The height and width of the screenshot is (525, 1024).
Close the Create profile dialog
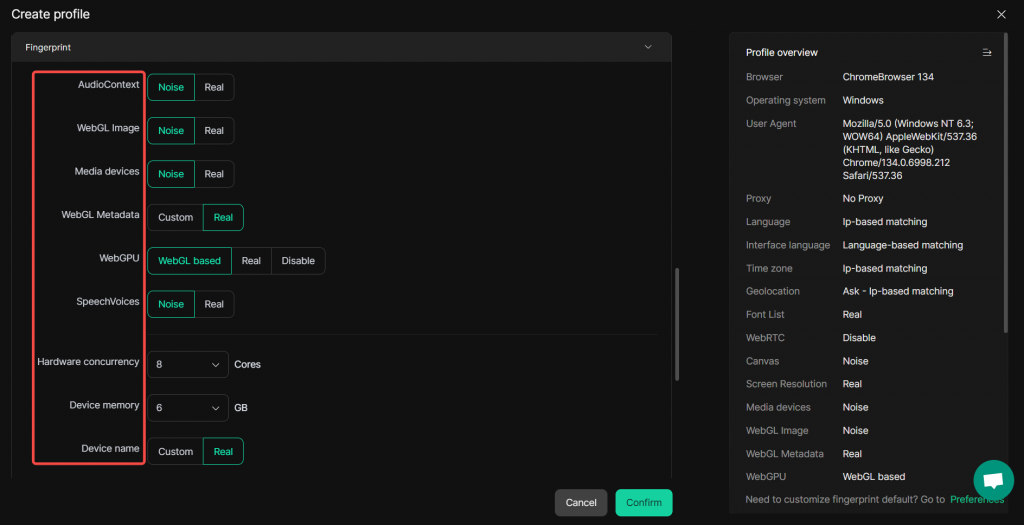pos(1001,14)
